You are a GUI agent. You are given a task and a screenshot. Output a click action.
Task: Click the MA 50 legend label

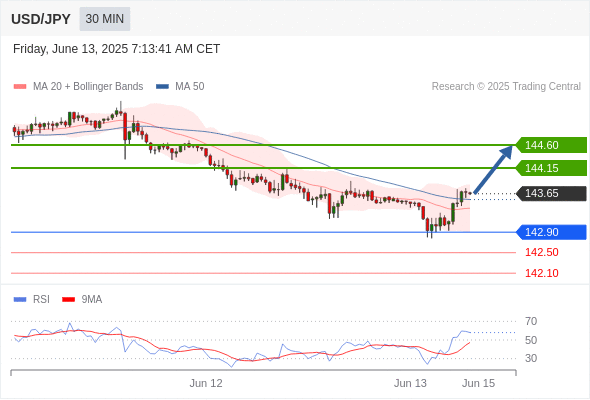coord(190,87)
